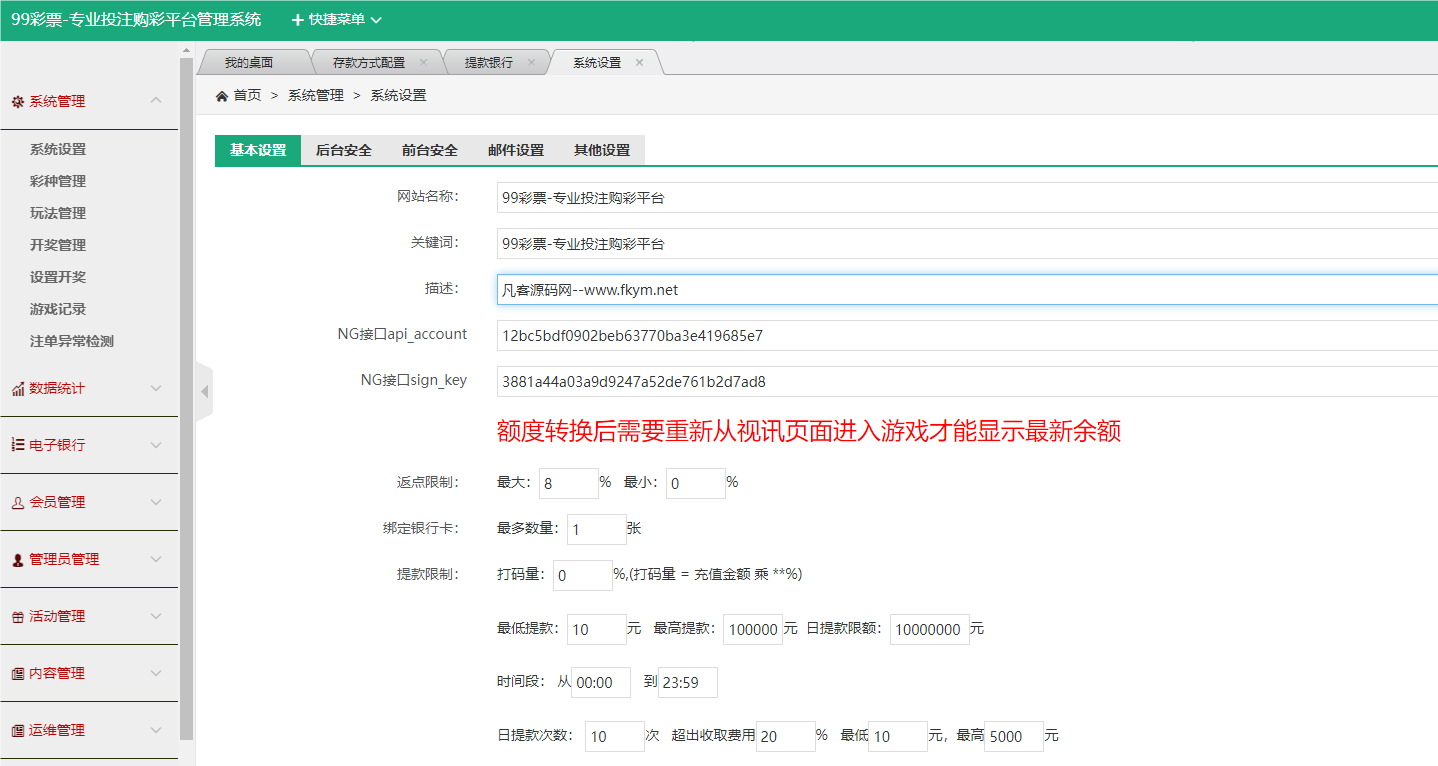Open 系统设置 in sidebar
The width and height of the screenshot is (1438, 766).
click(x=58, y=149)
